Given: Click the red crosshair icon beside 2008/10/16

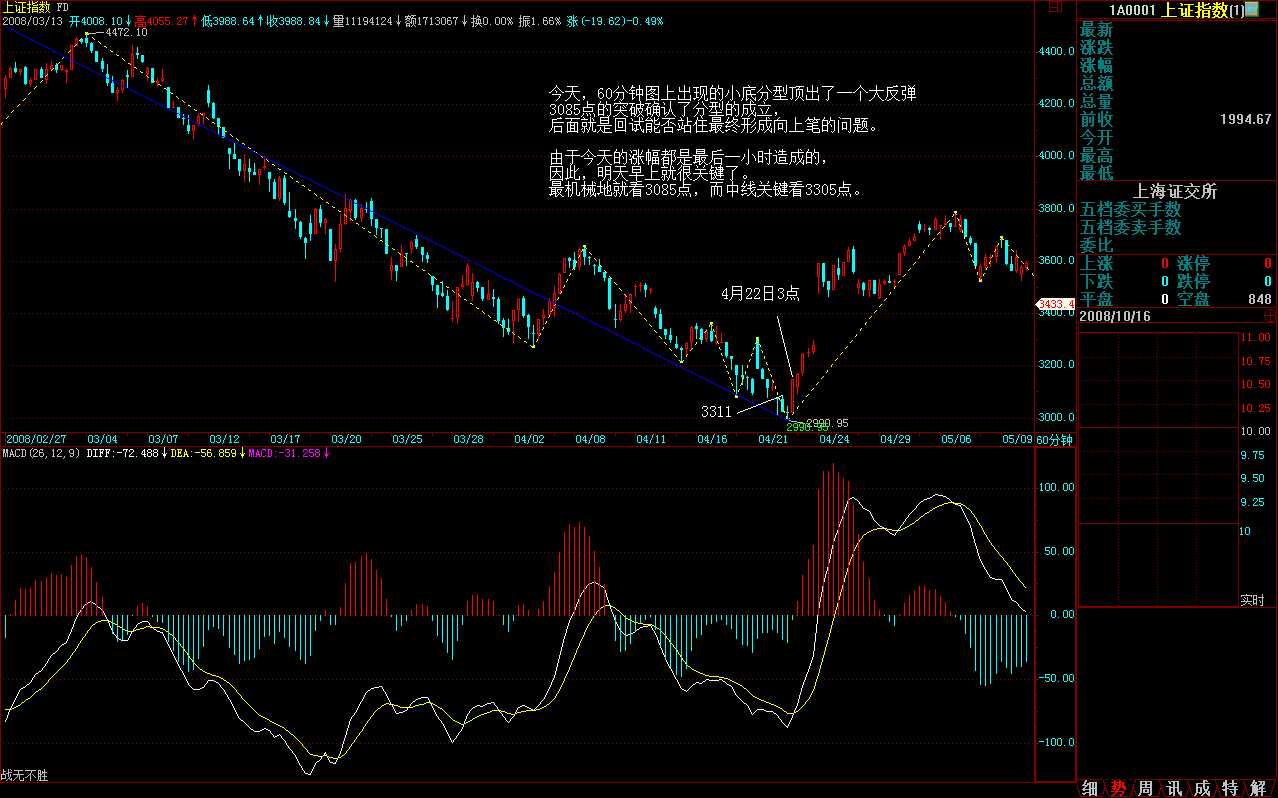Looking at the screenshot, I should point(1270,314).
